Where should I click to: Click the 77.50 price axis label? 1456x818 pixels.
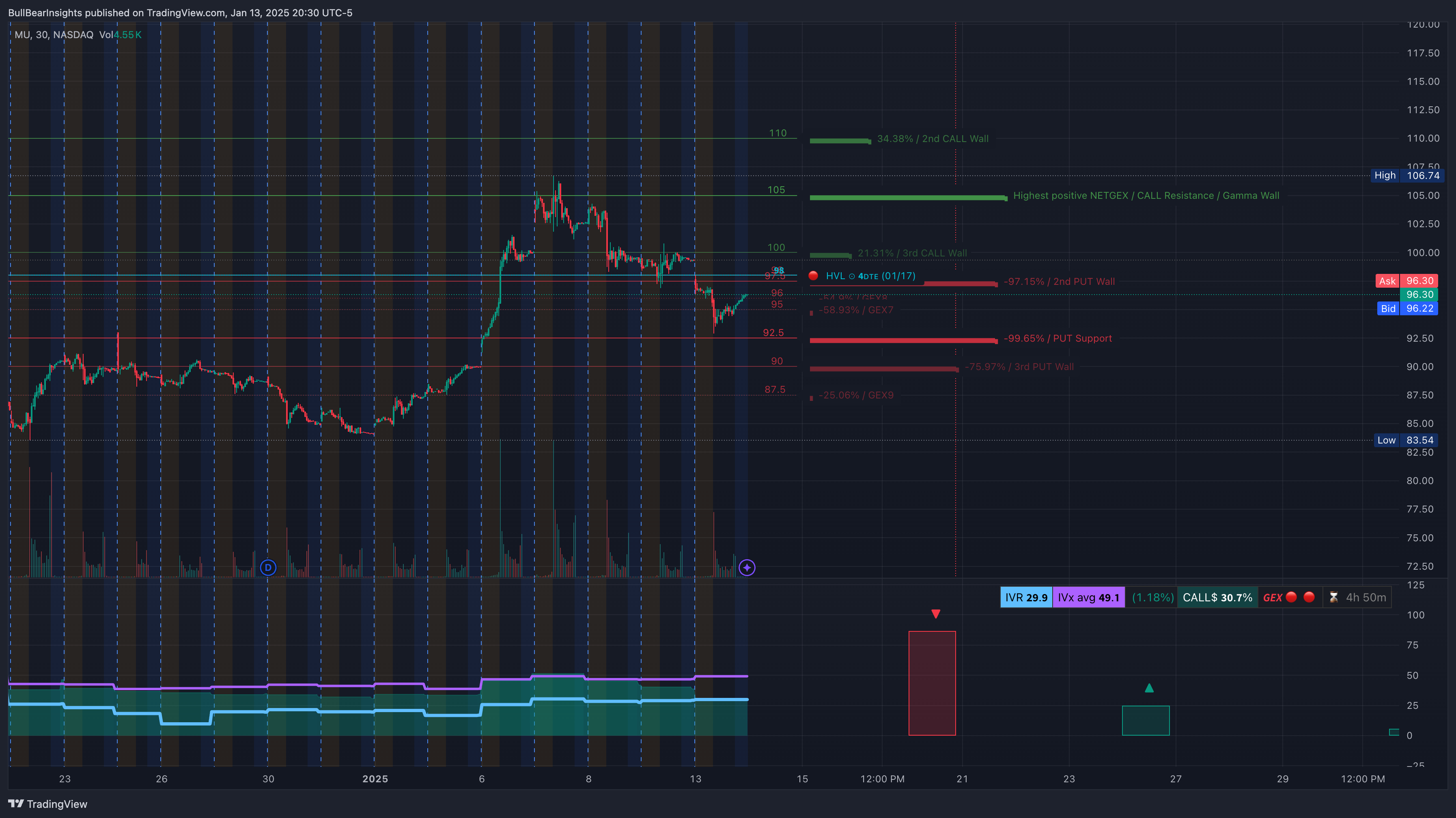1419,509
